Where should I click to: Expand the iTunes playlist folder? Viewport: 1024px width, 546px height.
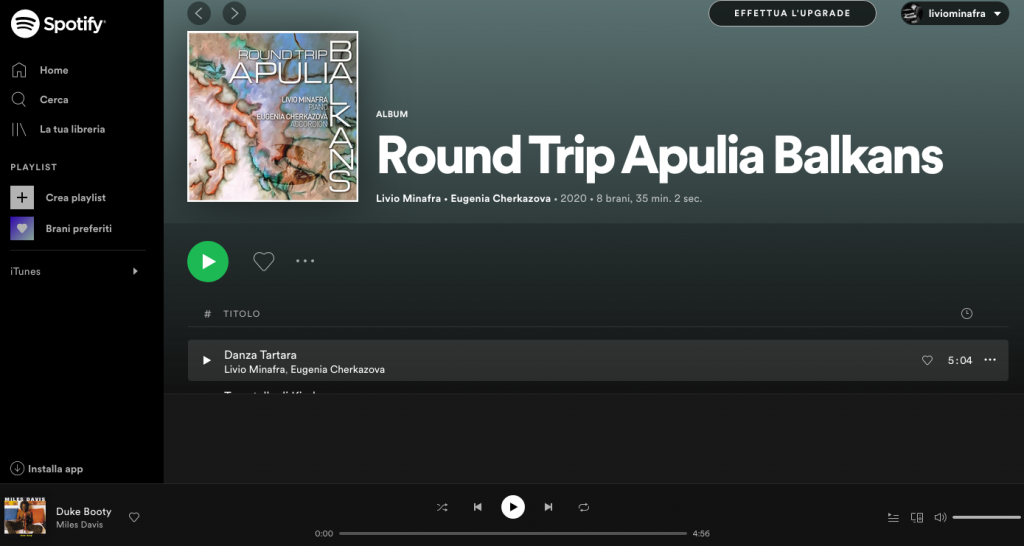pos(135,271)
